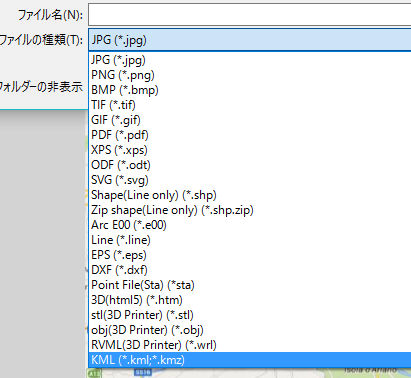Choose XPS (*.xps) option

coord(250,150)
